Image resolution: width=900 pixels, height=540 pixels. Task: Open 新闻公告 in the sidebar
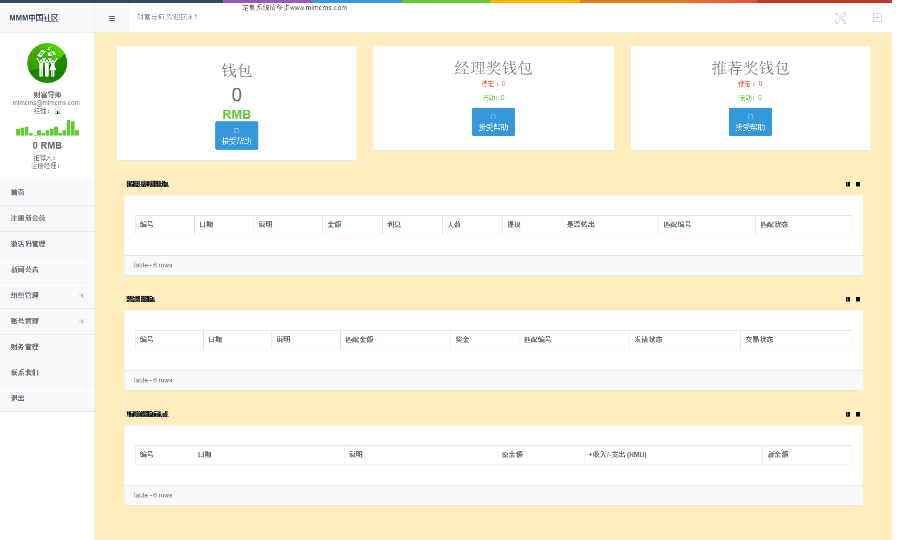47,270
